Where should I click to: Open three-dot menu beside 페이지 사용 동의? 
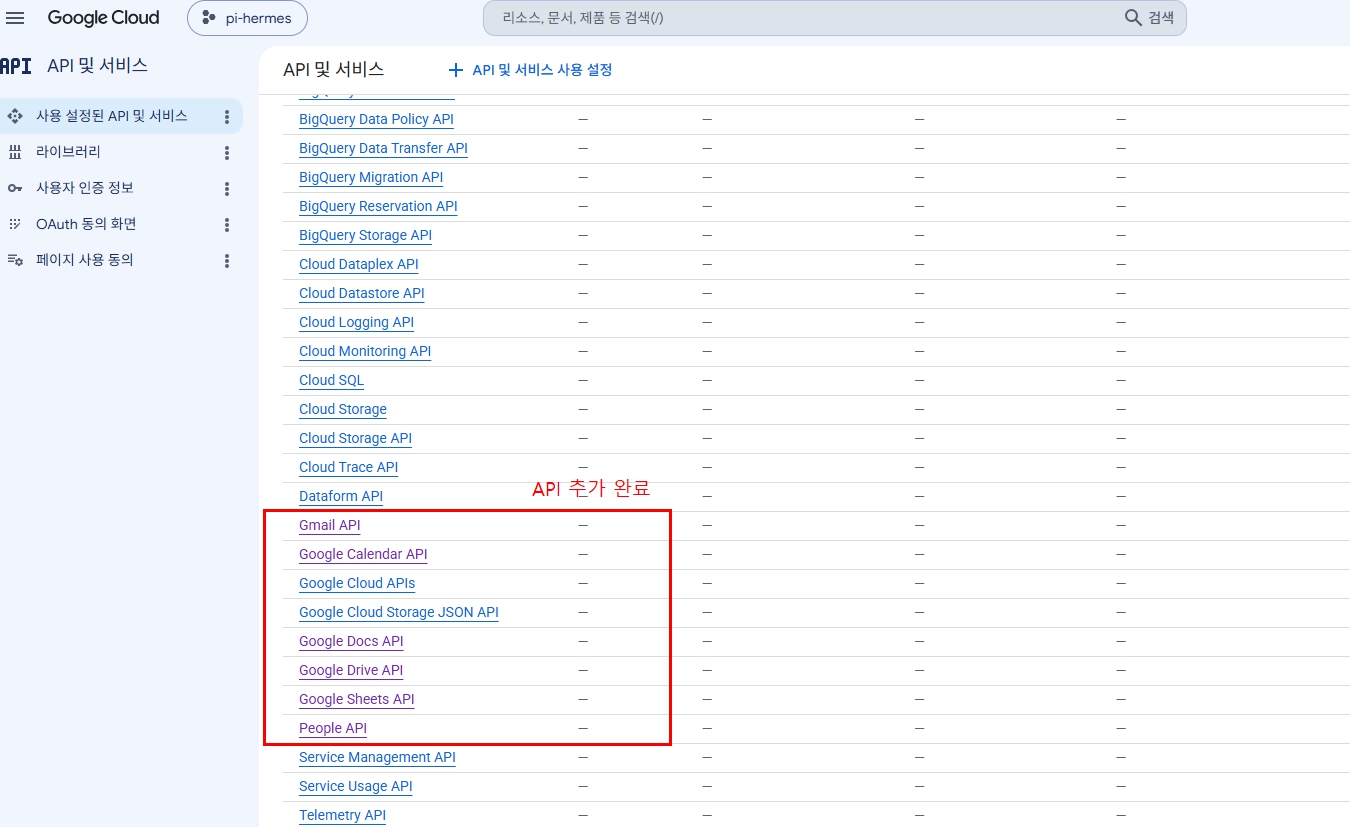click(227, 261)
